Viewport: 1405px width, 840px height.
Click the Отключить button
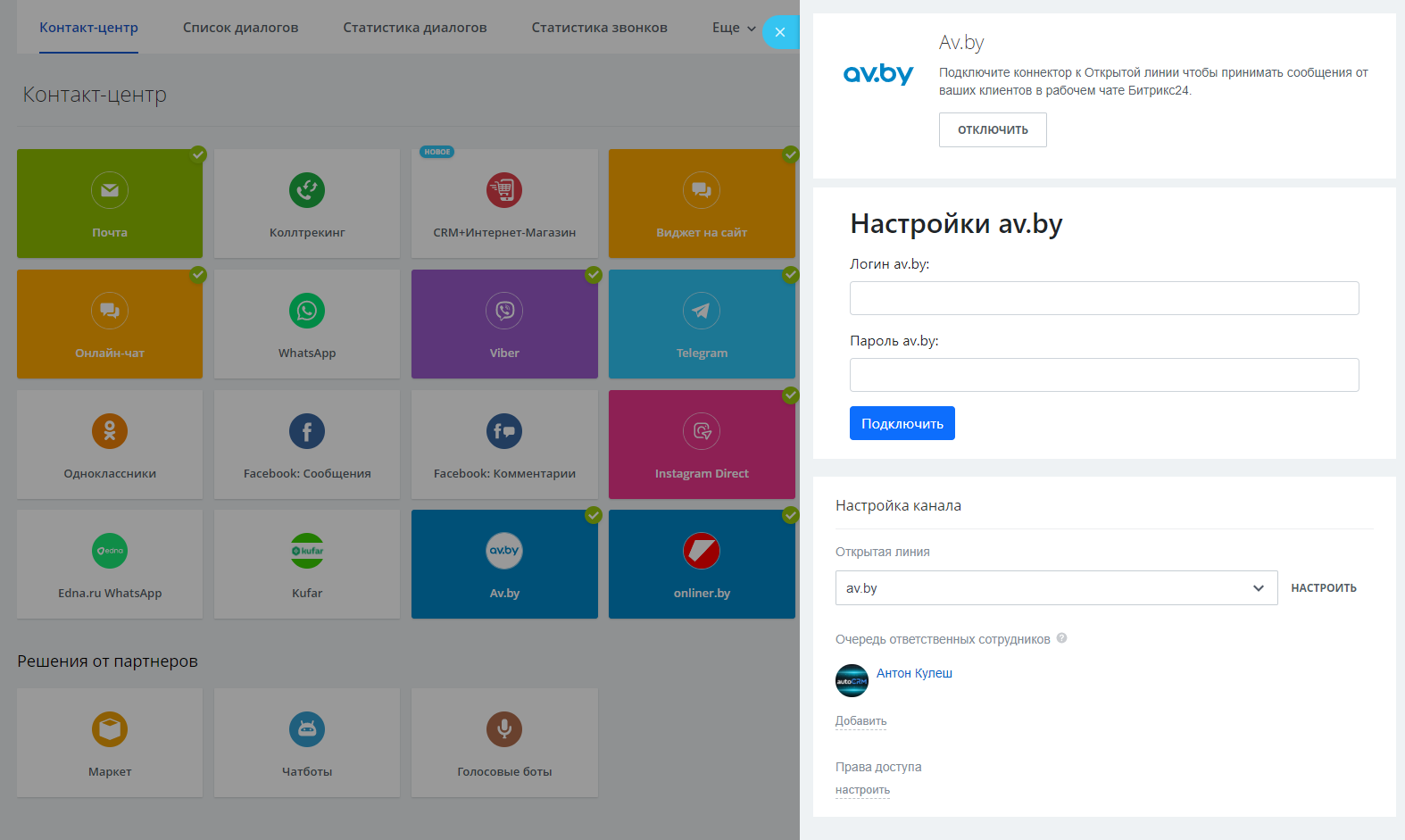993,130
